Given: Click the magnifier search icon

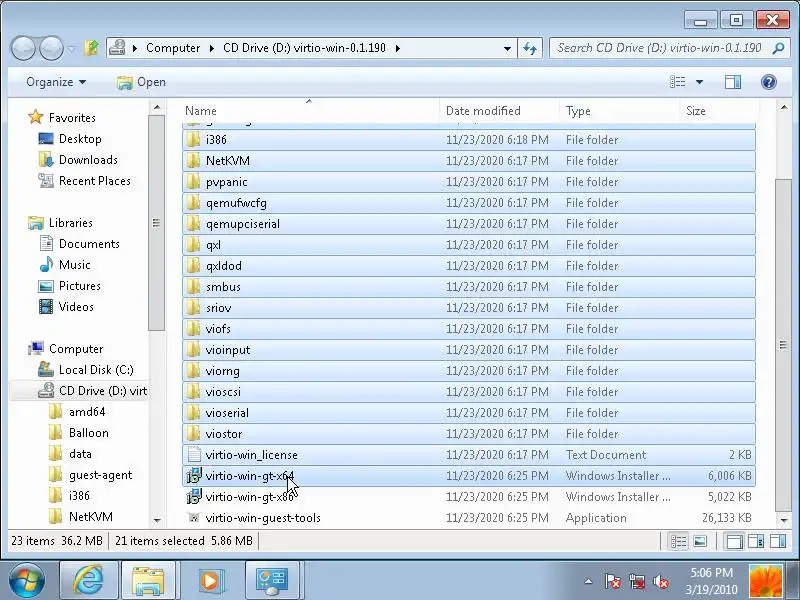Looking at the screenshot, I should click(x=778, y=48).
